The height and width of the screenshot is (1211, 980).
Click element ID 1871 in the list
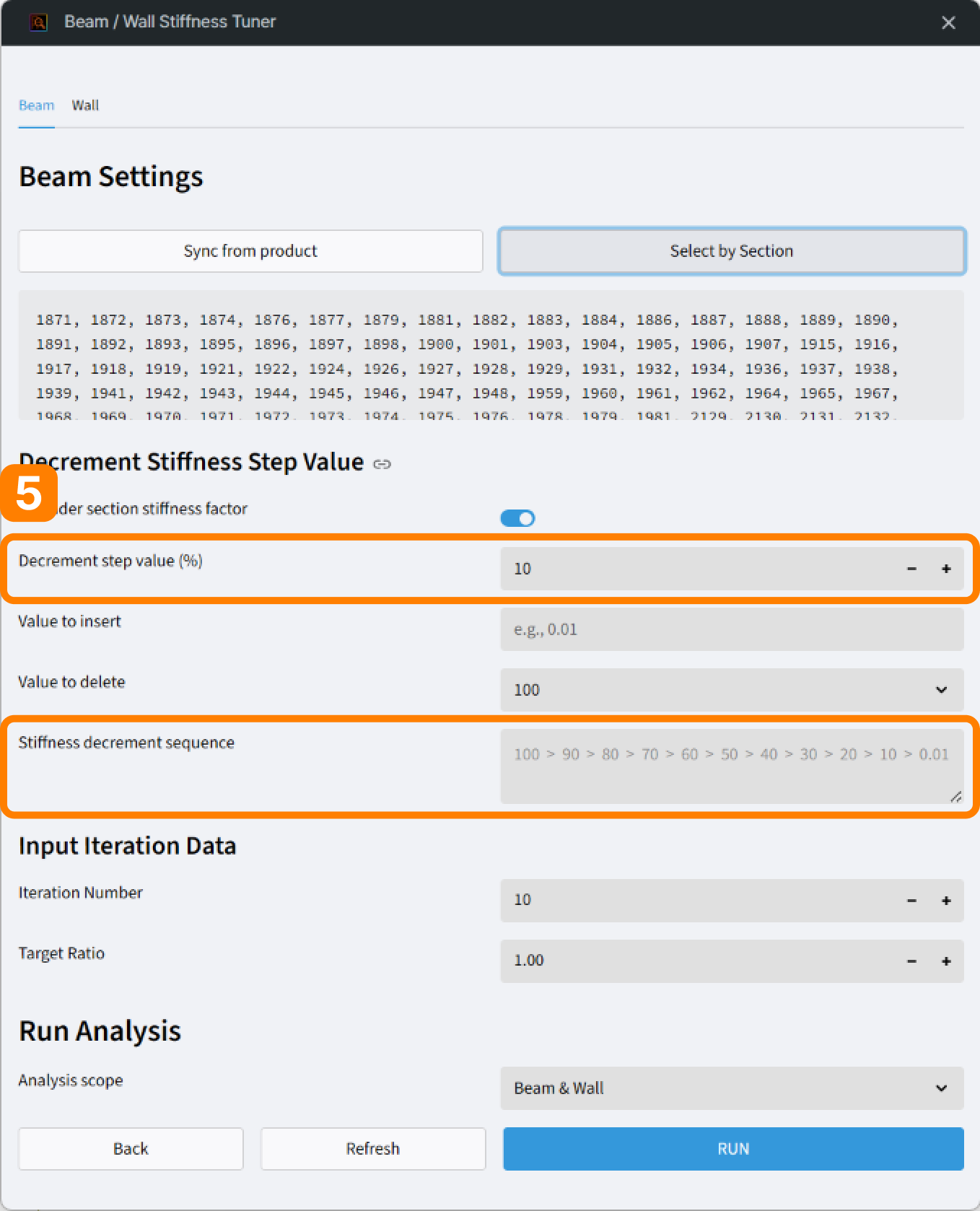(54, 320)
